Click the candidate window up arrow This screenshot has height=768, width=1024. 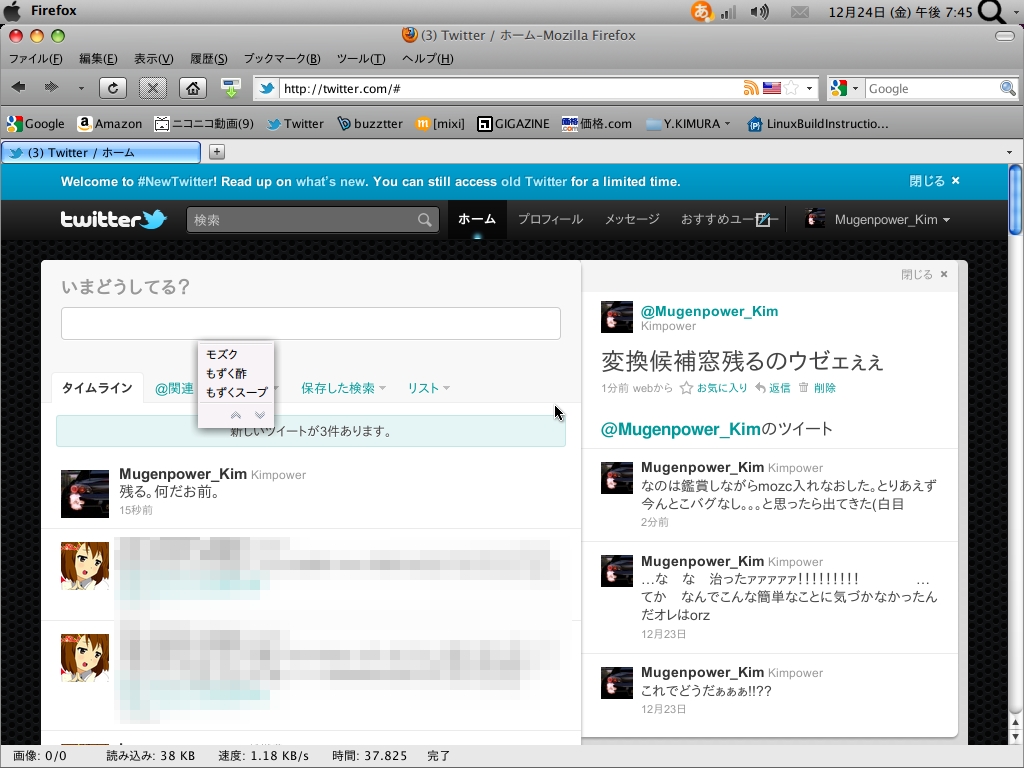pyautogui.click(x=236, y=415)
